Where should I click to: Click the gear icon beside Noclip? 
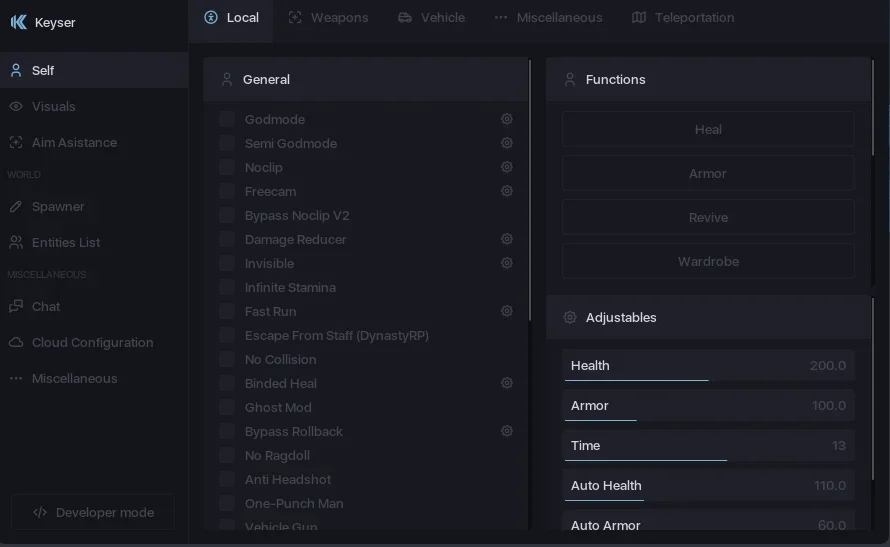[507, 167]
